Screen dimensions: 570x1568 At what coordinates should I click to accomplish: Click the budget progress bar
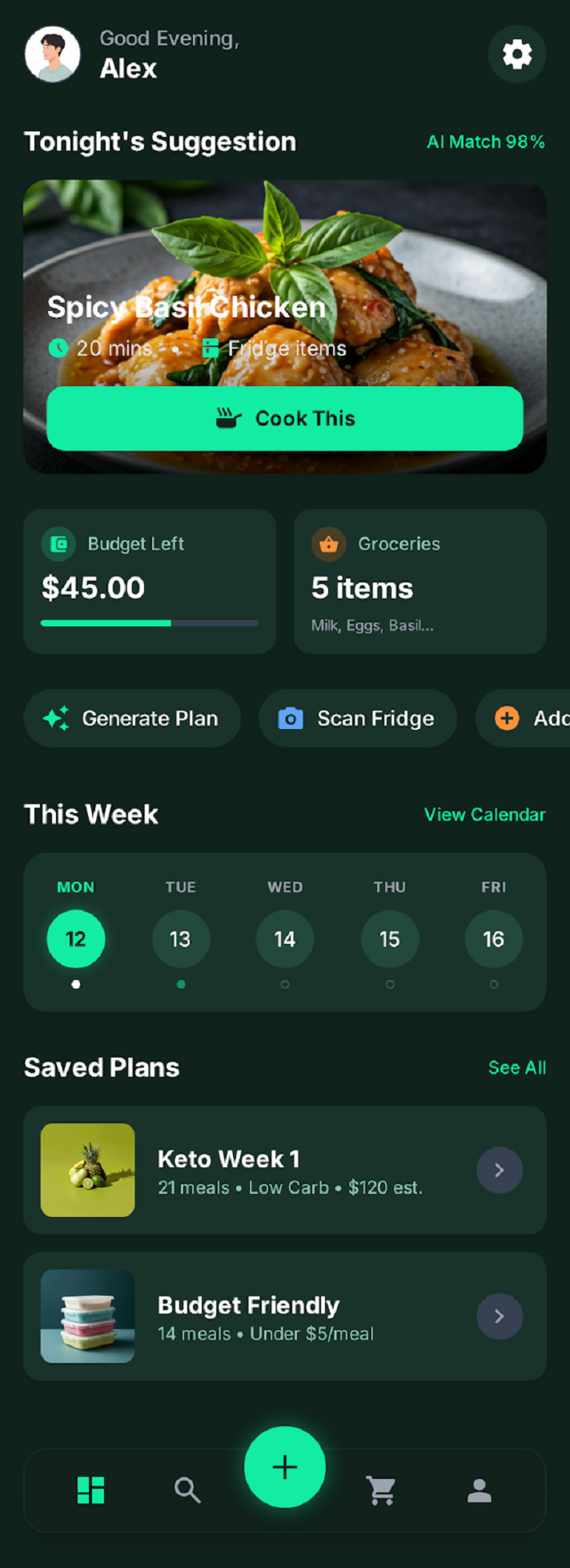point(150,623)
